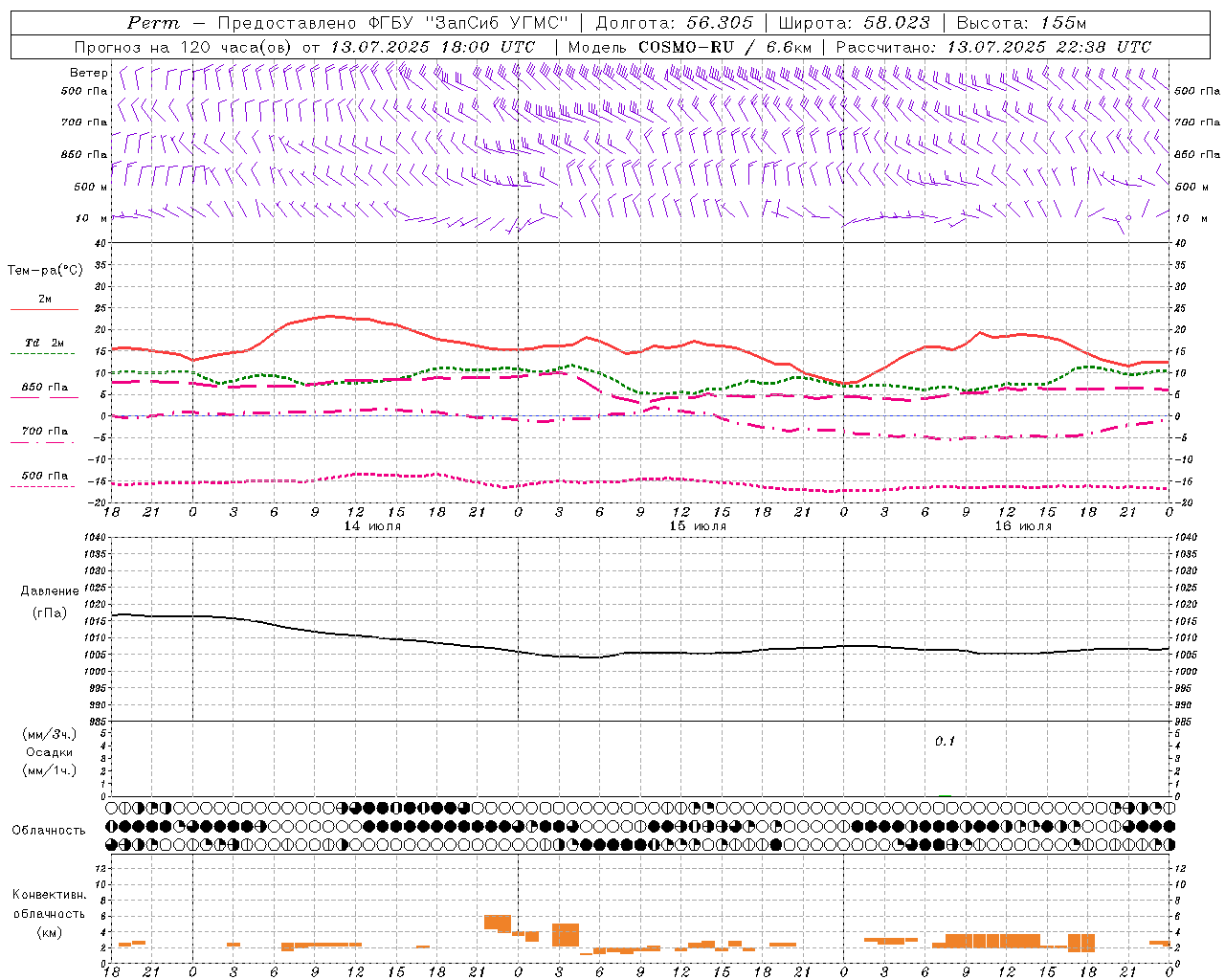Select the latitude value 58.023
1225x980 pixels.
pyautogui.click(x=897, y=23)
